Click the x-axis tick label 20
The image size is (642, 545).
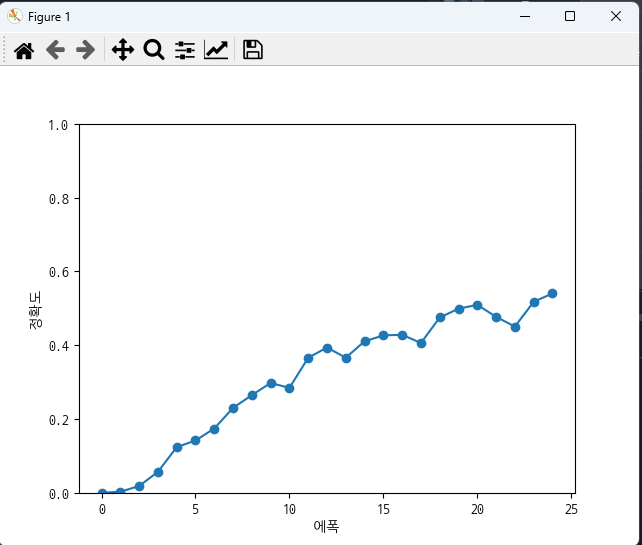(477, 509)
